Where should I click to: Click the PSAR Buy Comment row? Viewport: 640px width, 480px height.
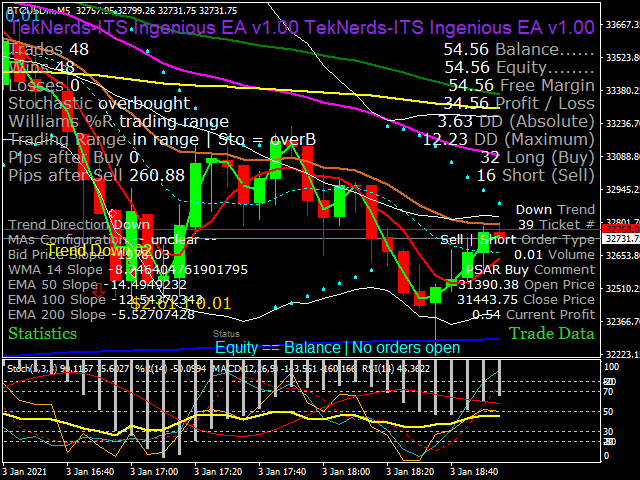click(530, 270)
